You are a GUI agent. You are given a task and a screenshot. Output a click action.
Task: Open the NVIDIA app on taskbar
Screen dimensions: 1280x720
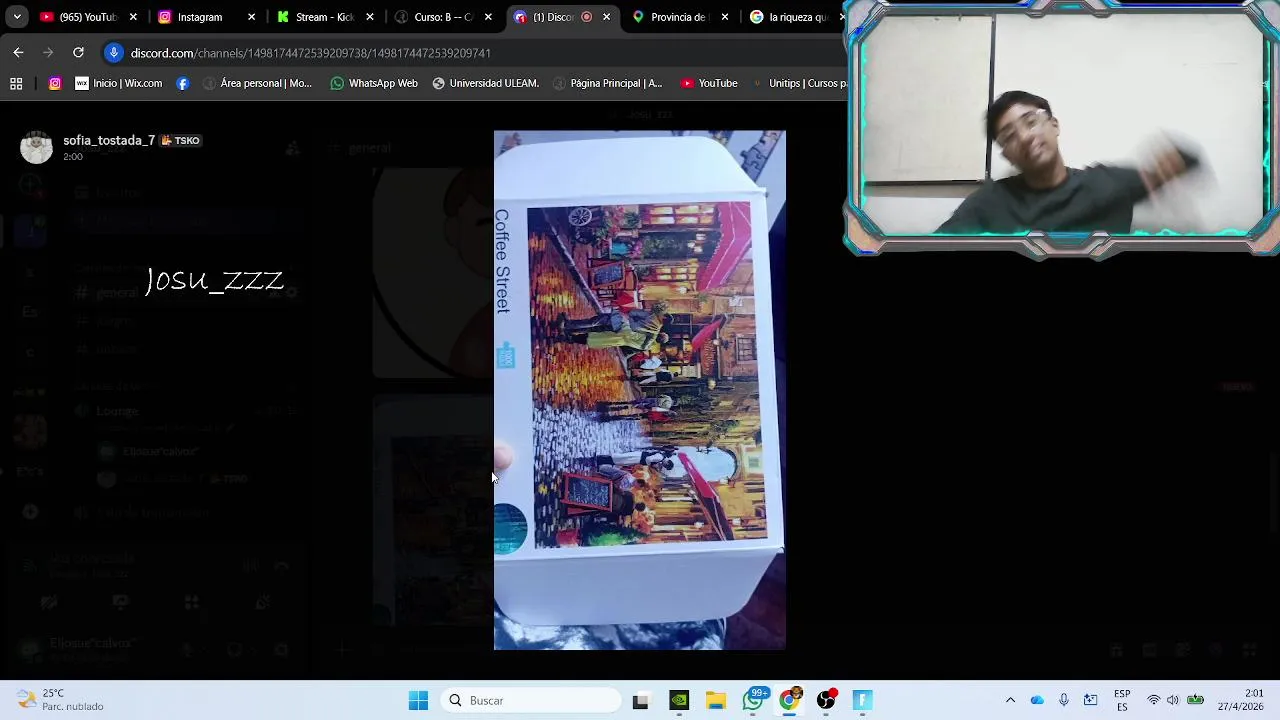[679, 700]
